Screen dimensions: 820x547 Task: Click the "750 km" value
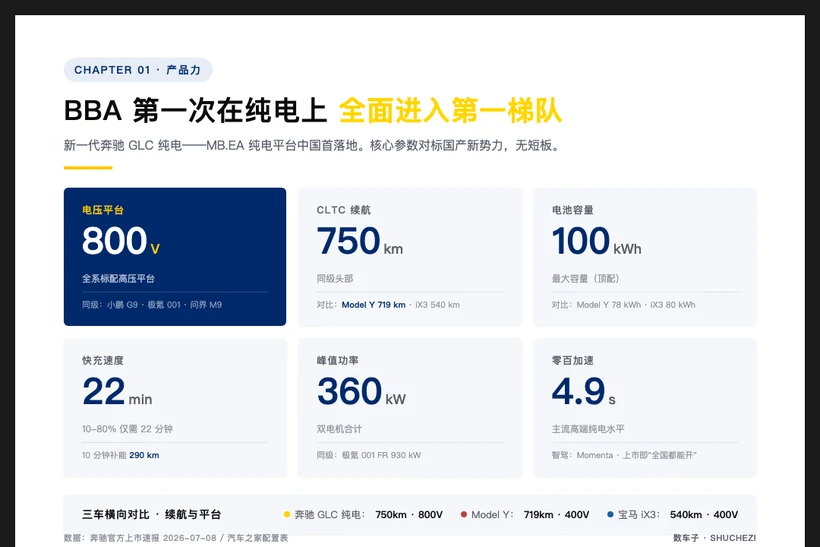(360, 241)
